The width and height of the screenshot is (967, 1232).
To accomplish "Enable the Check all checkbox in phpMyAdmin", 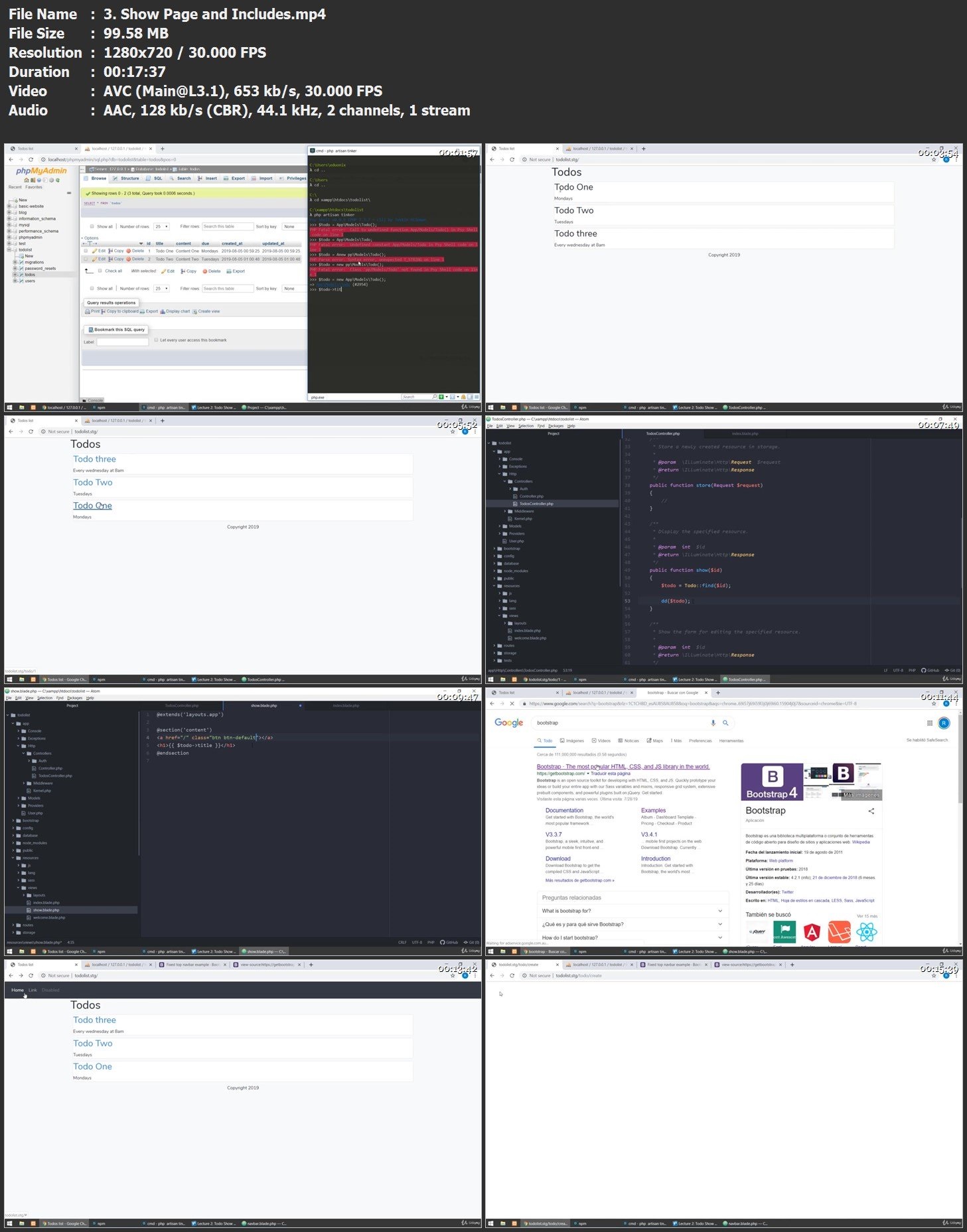I will [100, 271].
